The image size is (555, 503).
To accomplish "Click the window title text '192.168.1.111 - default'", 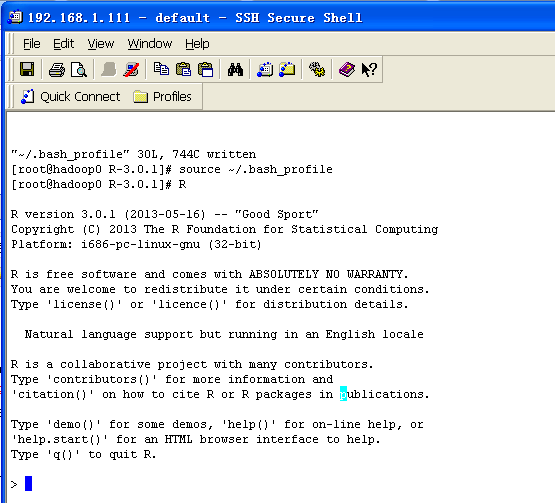I will point(119,18).
